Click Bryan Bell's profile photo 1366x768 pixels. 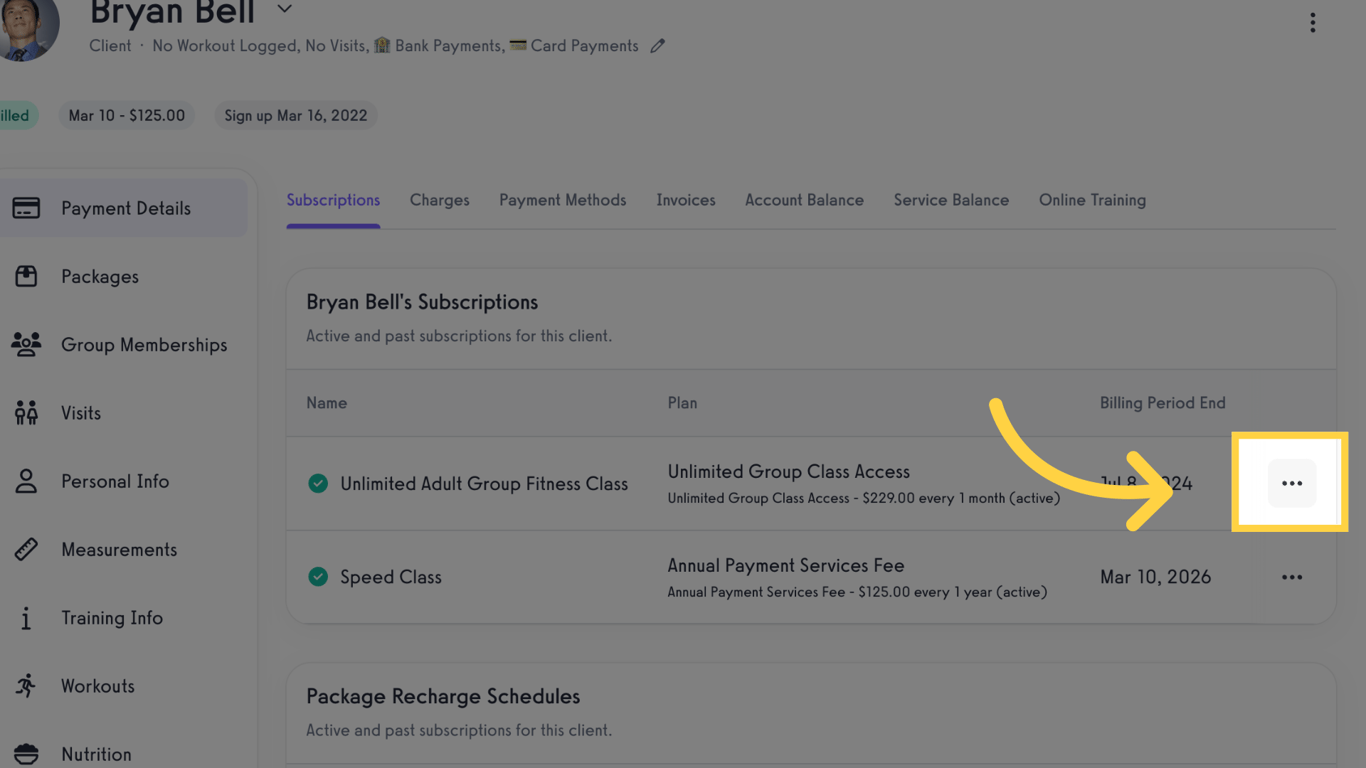28,30
